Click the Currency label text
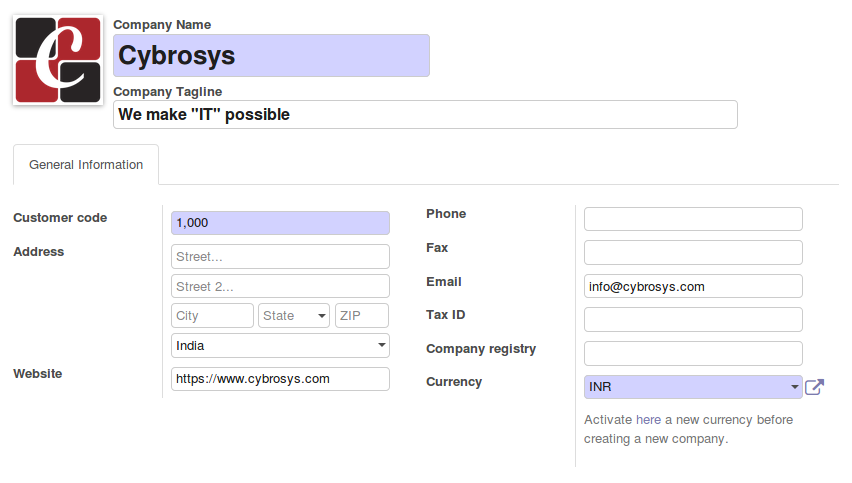The width and height of the screenshot is (852, 483). [454, 382]
